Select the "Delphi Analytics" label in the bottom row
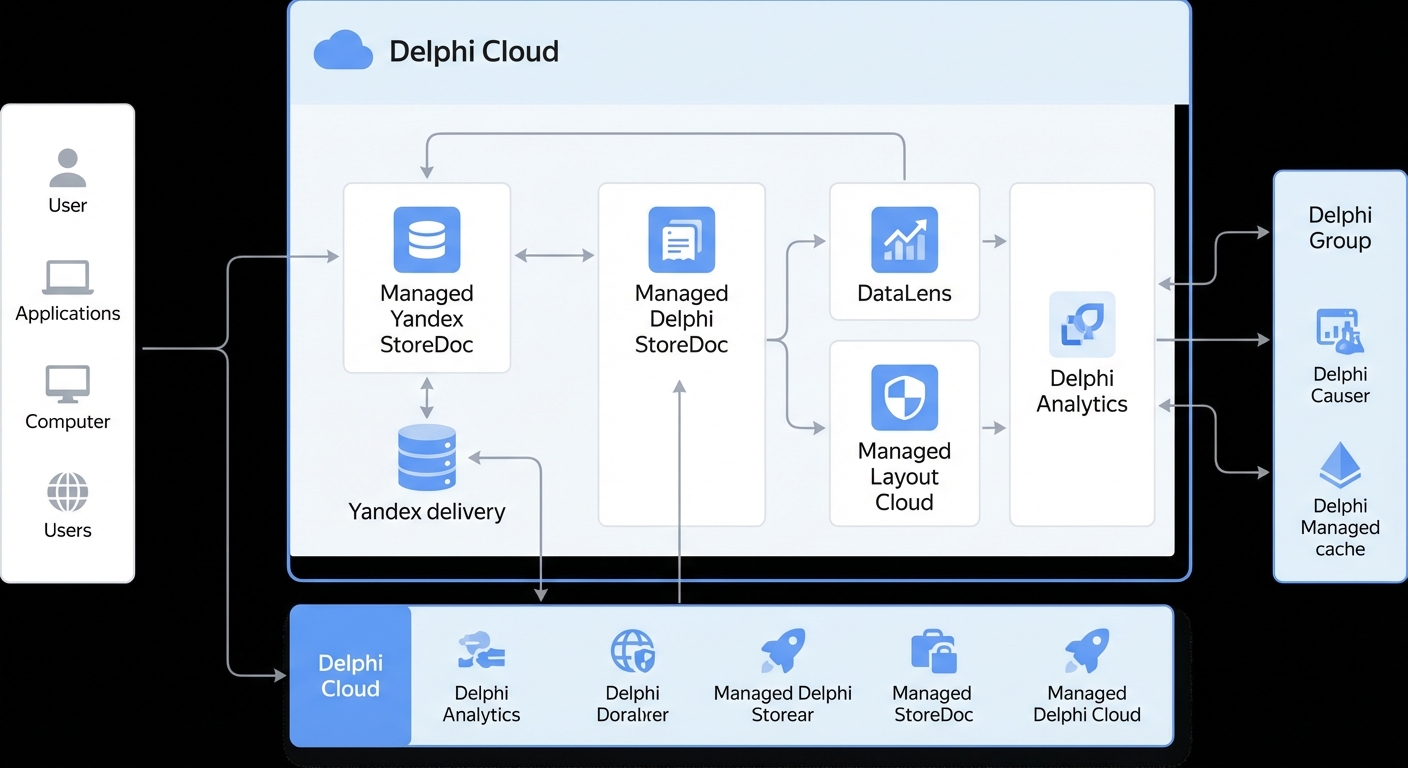 tap(481, 704)
